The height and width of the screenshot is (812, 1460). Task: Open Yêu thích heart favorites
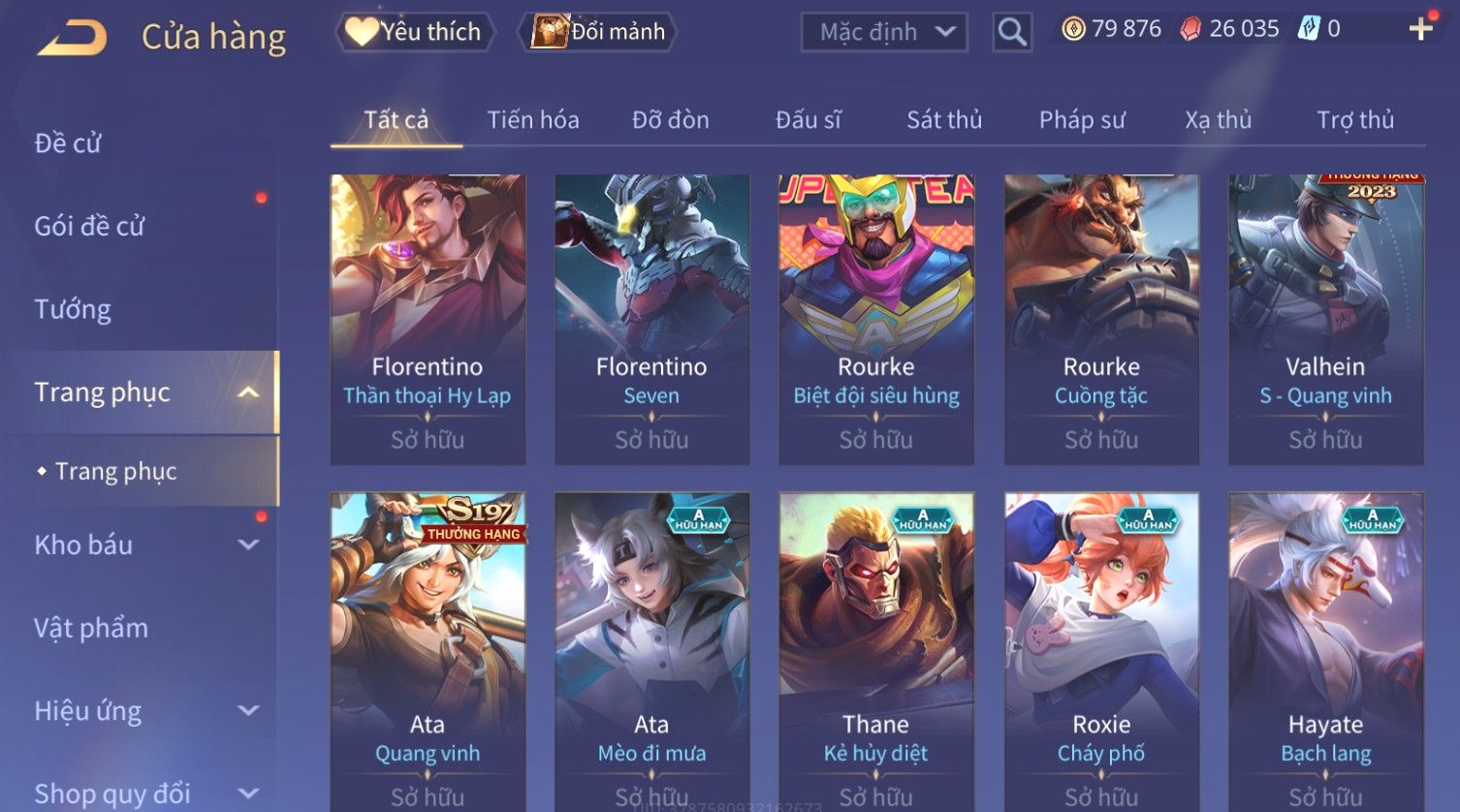415,32
